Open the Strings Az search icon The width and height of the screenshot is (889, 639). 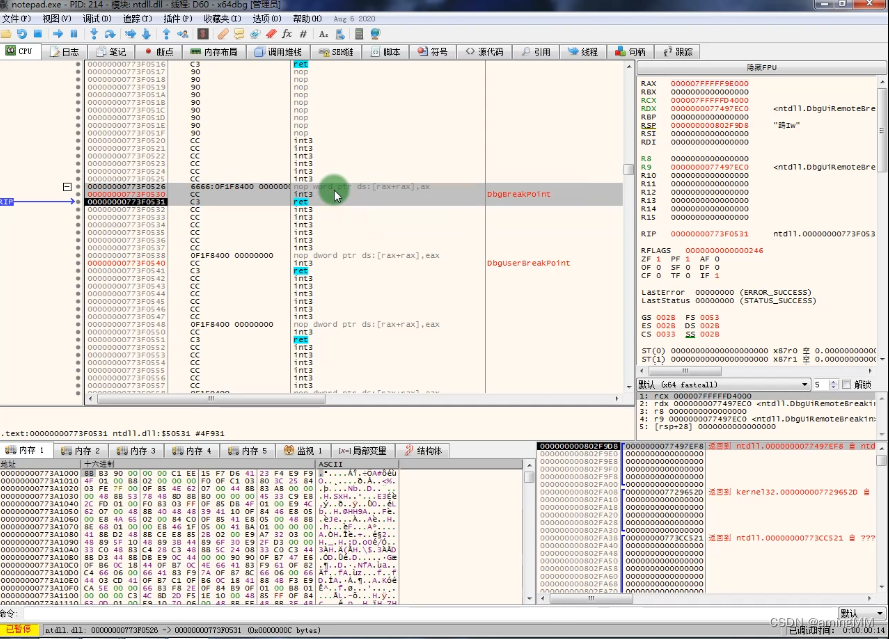pyautogui.click(x=324, y=34)
